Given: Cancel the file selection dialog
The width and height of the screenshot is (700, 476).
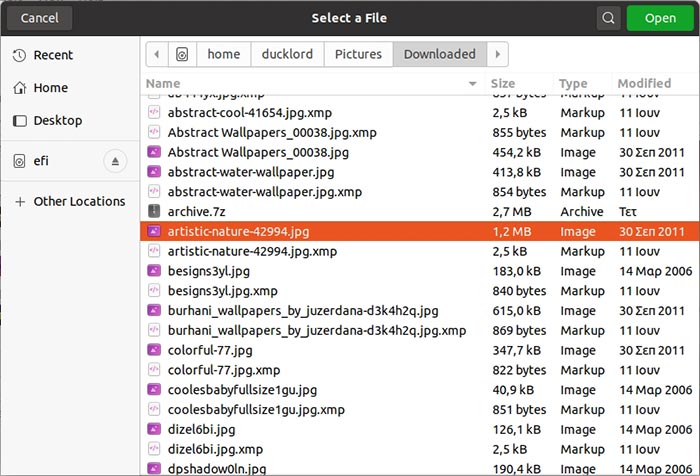Looking at the screenshot, I should pos(39,18).
